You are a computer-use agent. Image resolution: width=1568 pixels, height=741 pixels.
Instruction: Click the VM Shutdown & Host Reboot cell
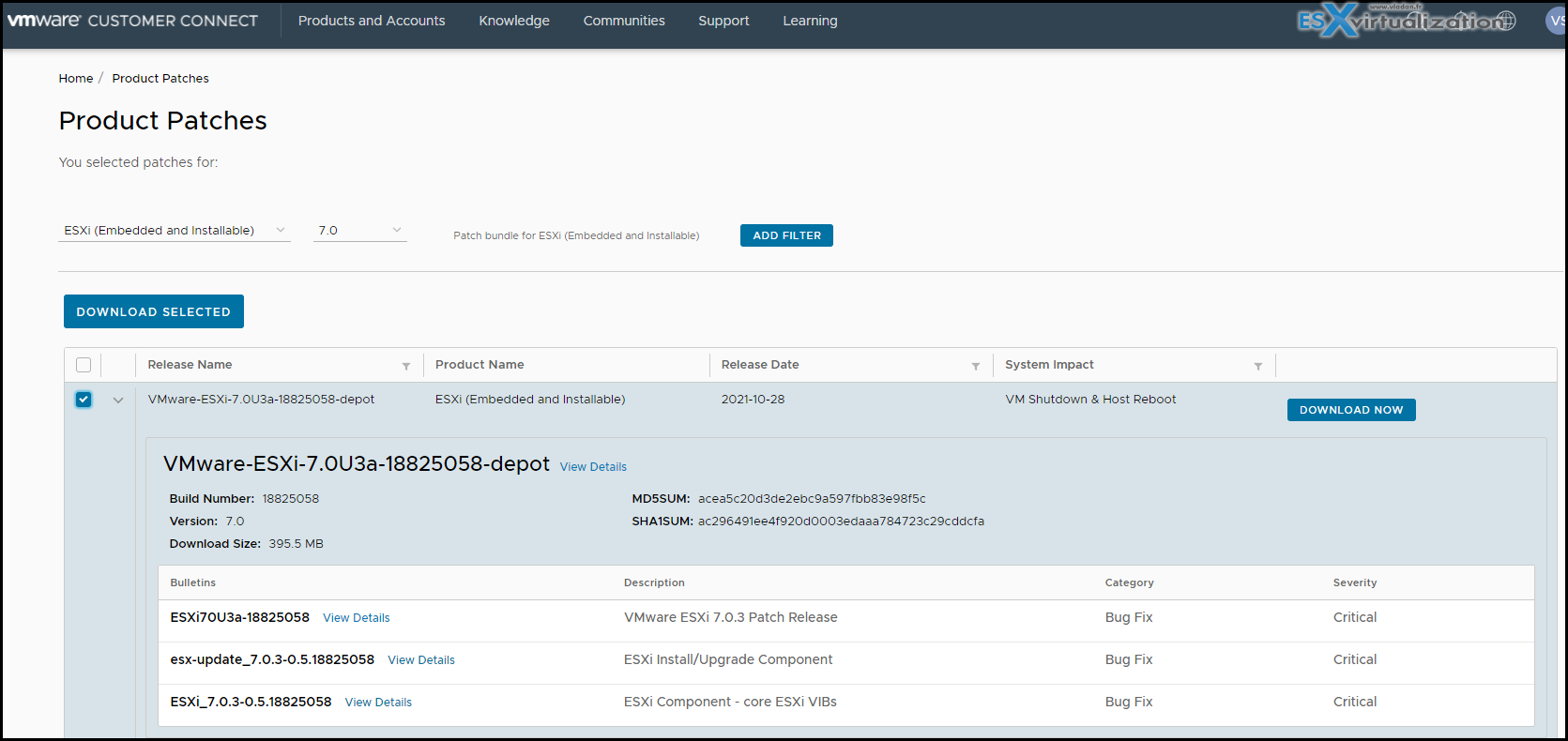pyautogui.click(x=1090, y=400)
